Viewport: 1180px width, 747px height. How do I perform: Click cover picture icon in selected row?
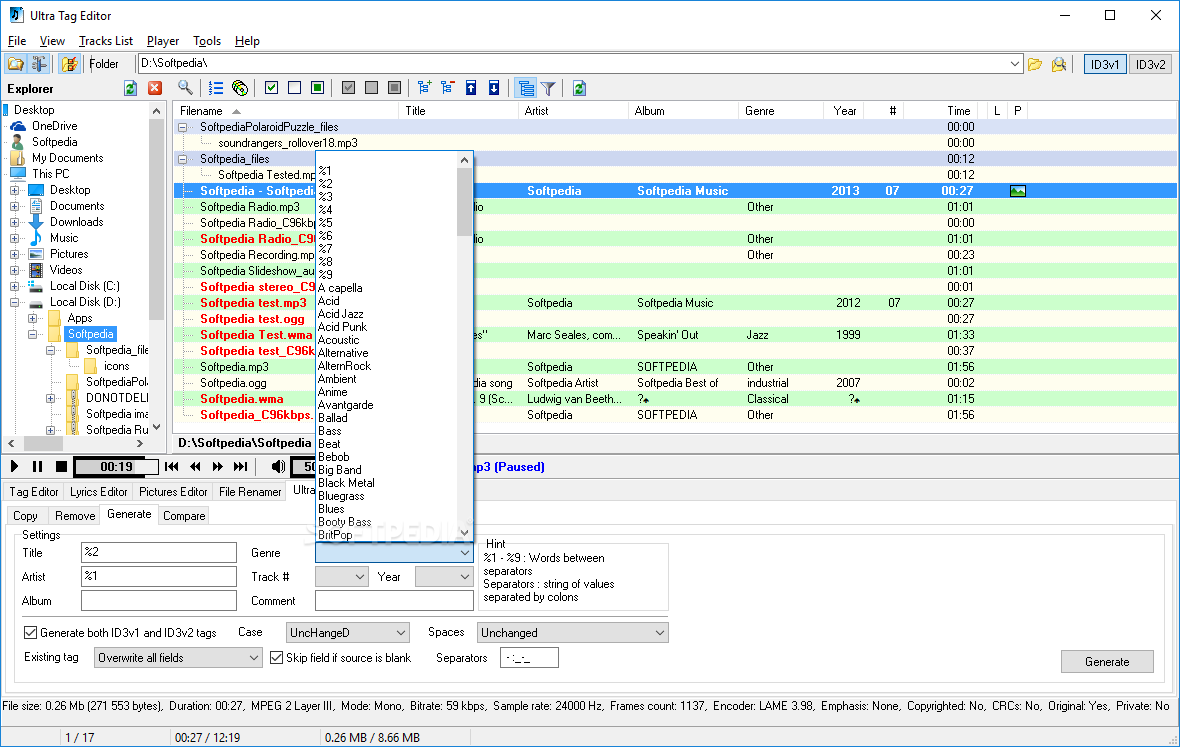pos(1017,191)
